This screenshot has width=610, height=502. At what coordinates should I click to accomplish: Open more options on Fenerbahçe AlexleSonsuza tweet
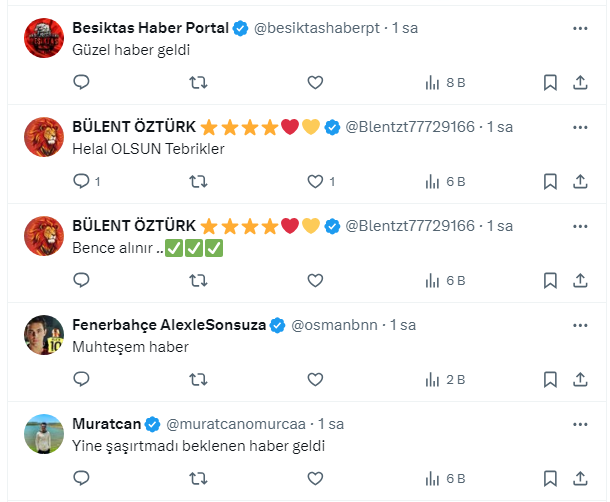580,325
